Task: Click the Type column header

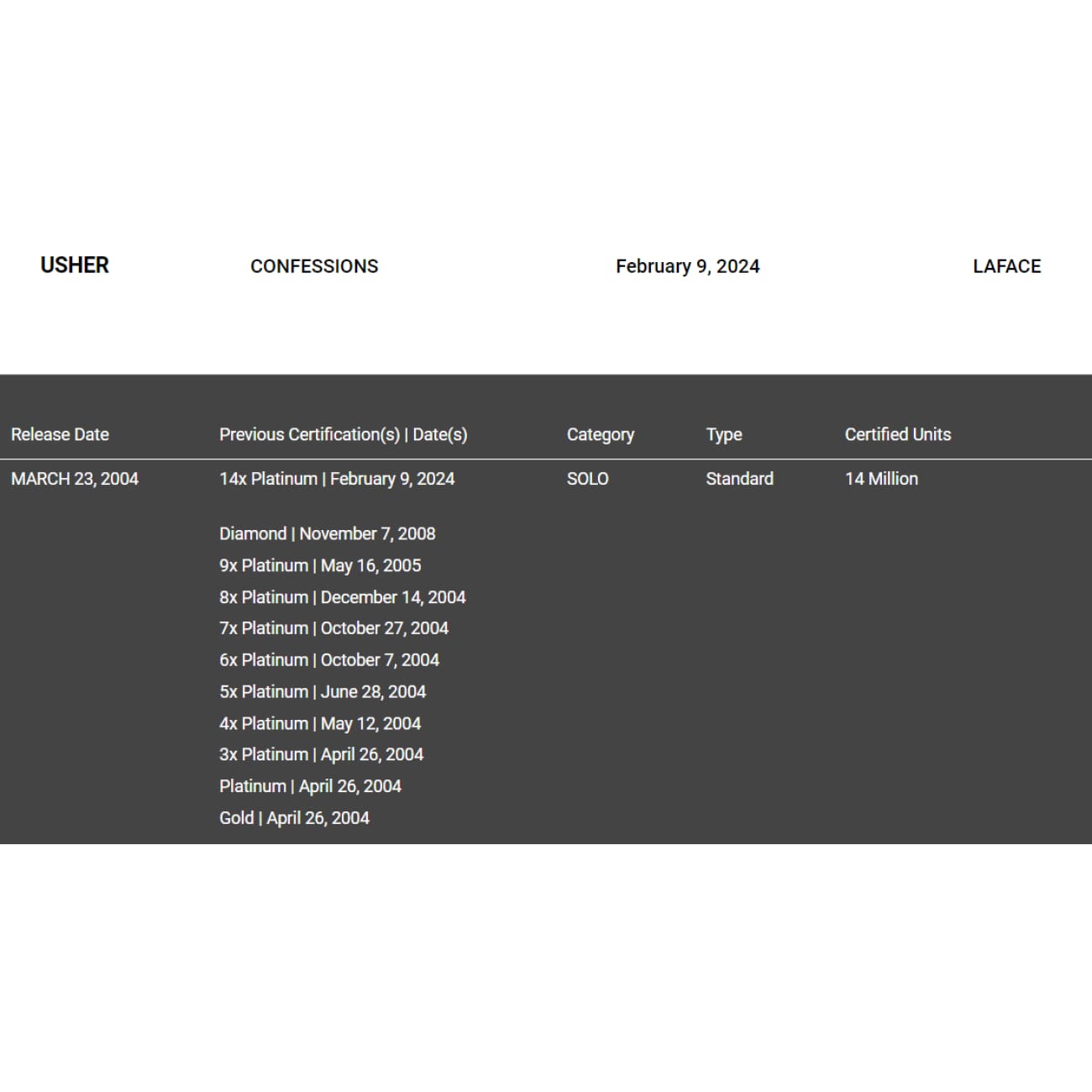Action: 724,434
